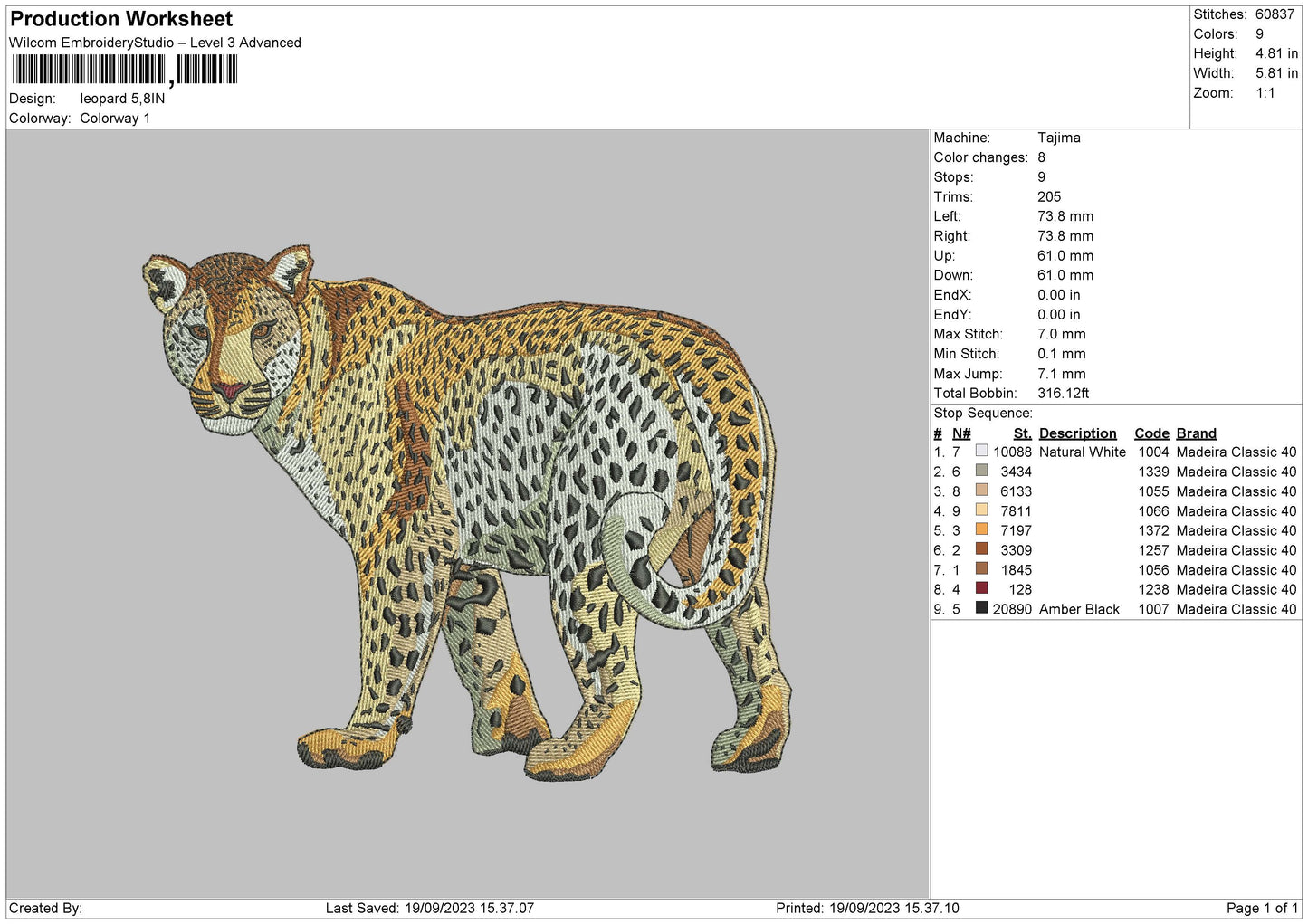Click the Zoom value 1:1

coord(1265,93)
